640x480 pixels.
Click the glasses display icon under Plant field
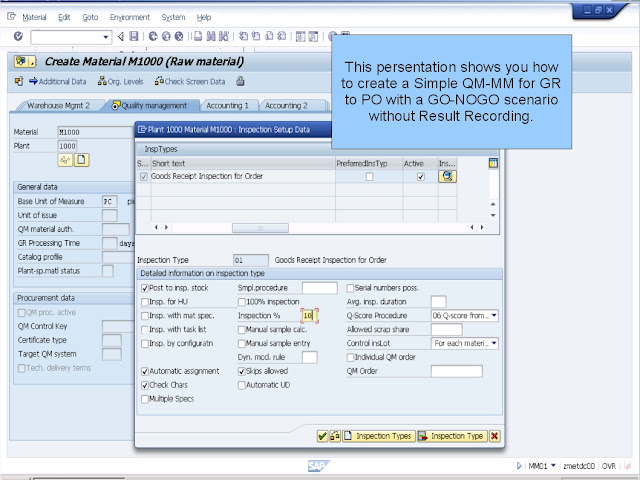pyautogui.click(x=65, y=160)
